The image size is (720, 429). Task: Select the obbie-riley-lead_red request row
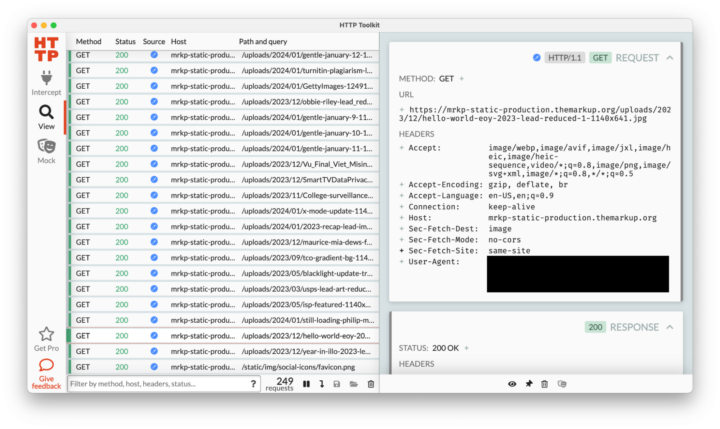tap(224, 102)
